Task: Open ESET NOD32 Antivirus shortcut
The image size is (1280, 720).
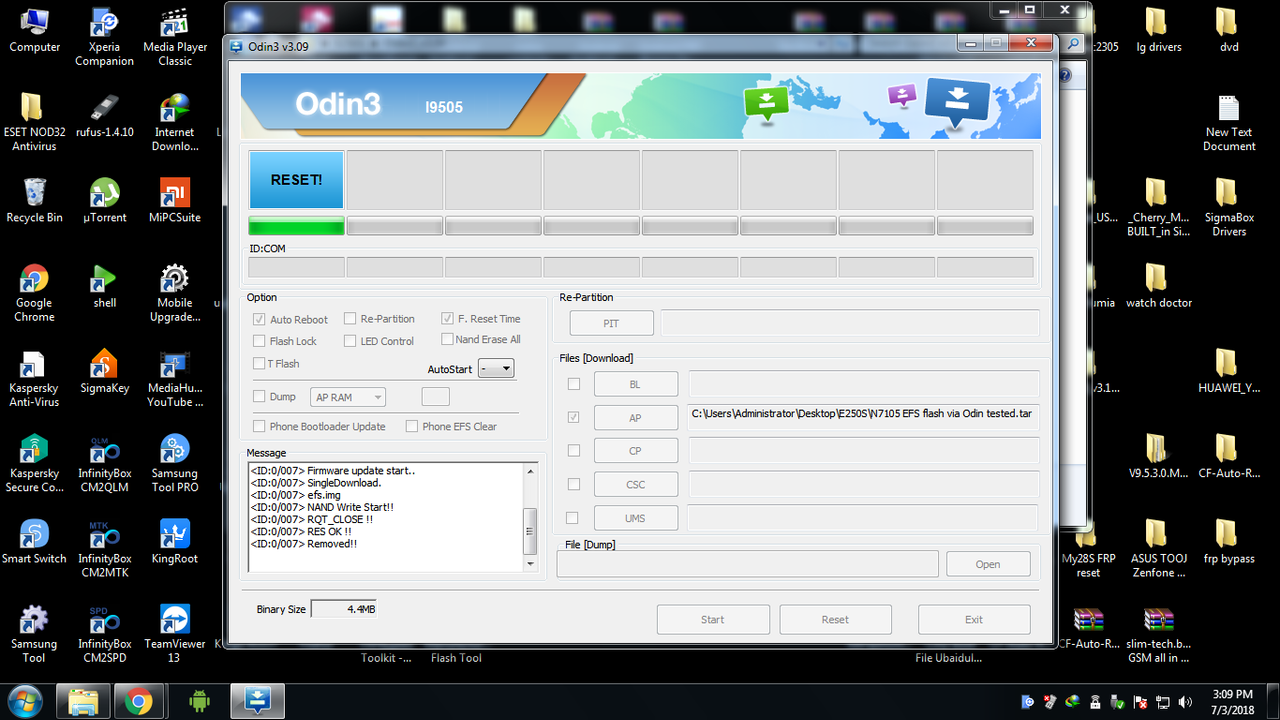Action: (x=34, y=122)
